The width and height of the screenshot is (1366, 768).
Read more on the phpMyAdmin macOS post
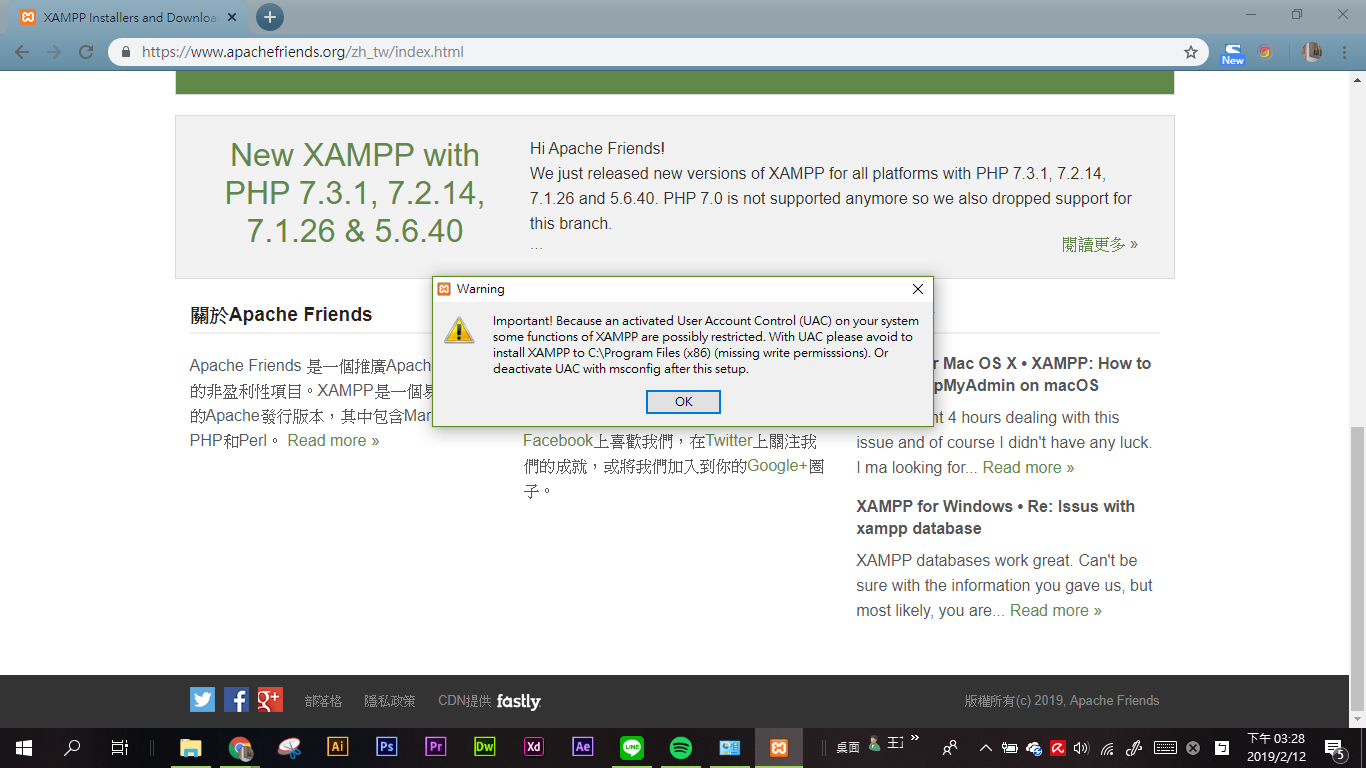coord(1028,467)
